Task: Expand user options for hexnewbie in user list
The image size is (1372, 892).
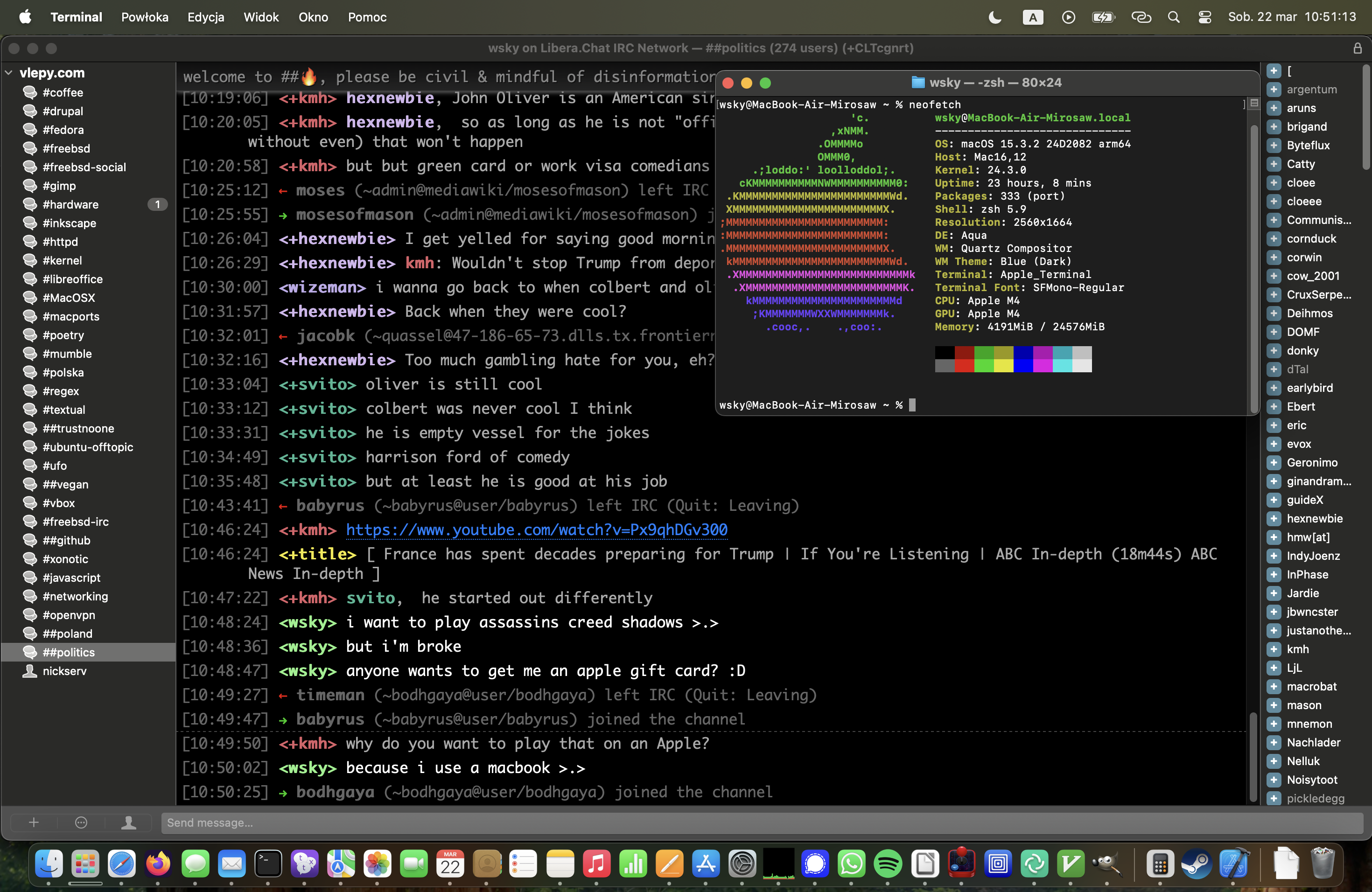Action: [x=1274, y=519]
